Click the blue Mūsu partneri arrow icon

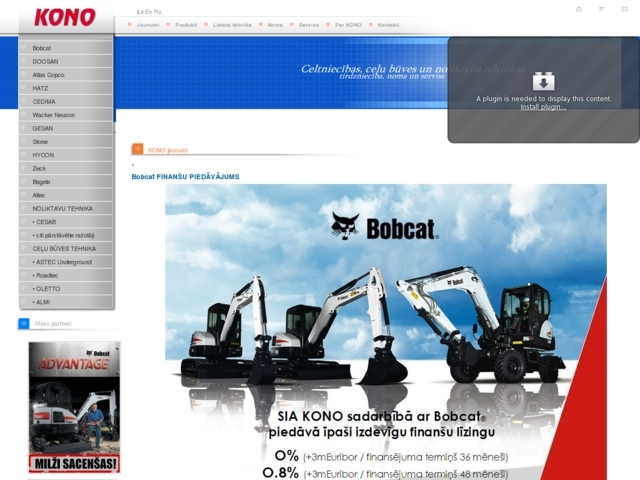(x=24, y=324)
